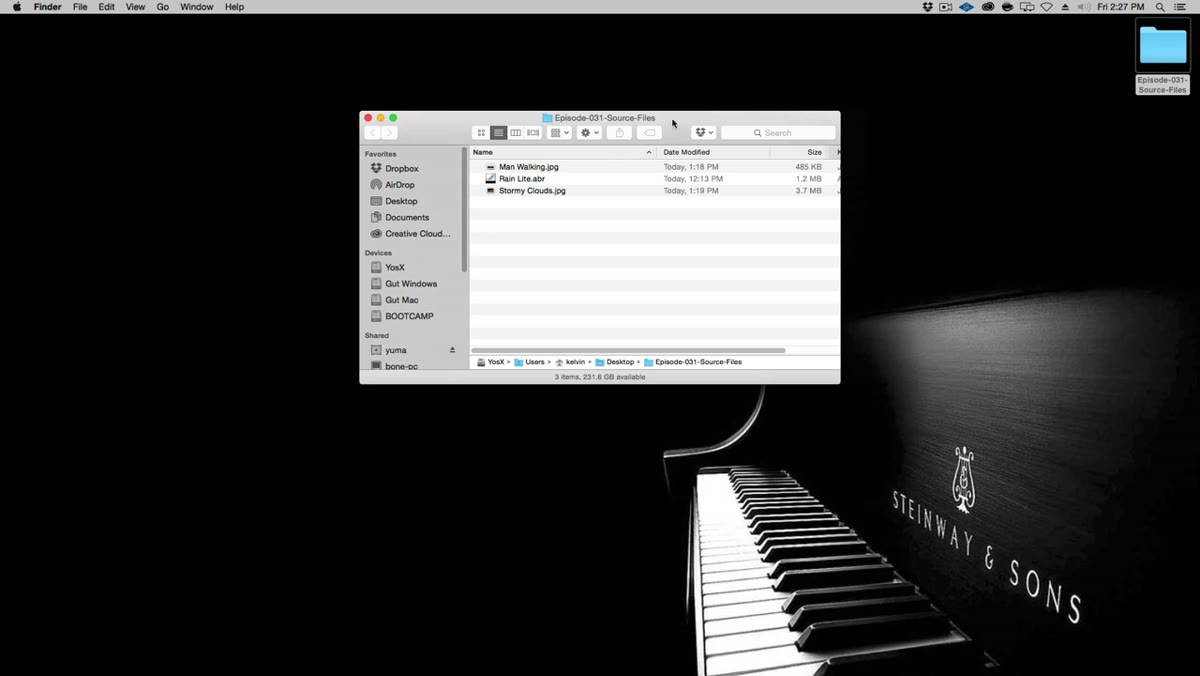The width and height of the screenshot is (1200, 676).
Task: Click the displays menu bar icon
Action: (1027, 7)
